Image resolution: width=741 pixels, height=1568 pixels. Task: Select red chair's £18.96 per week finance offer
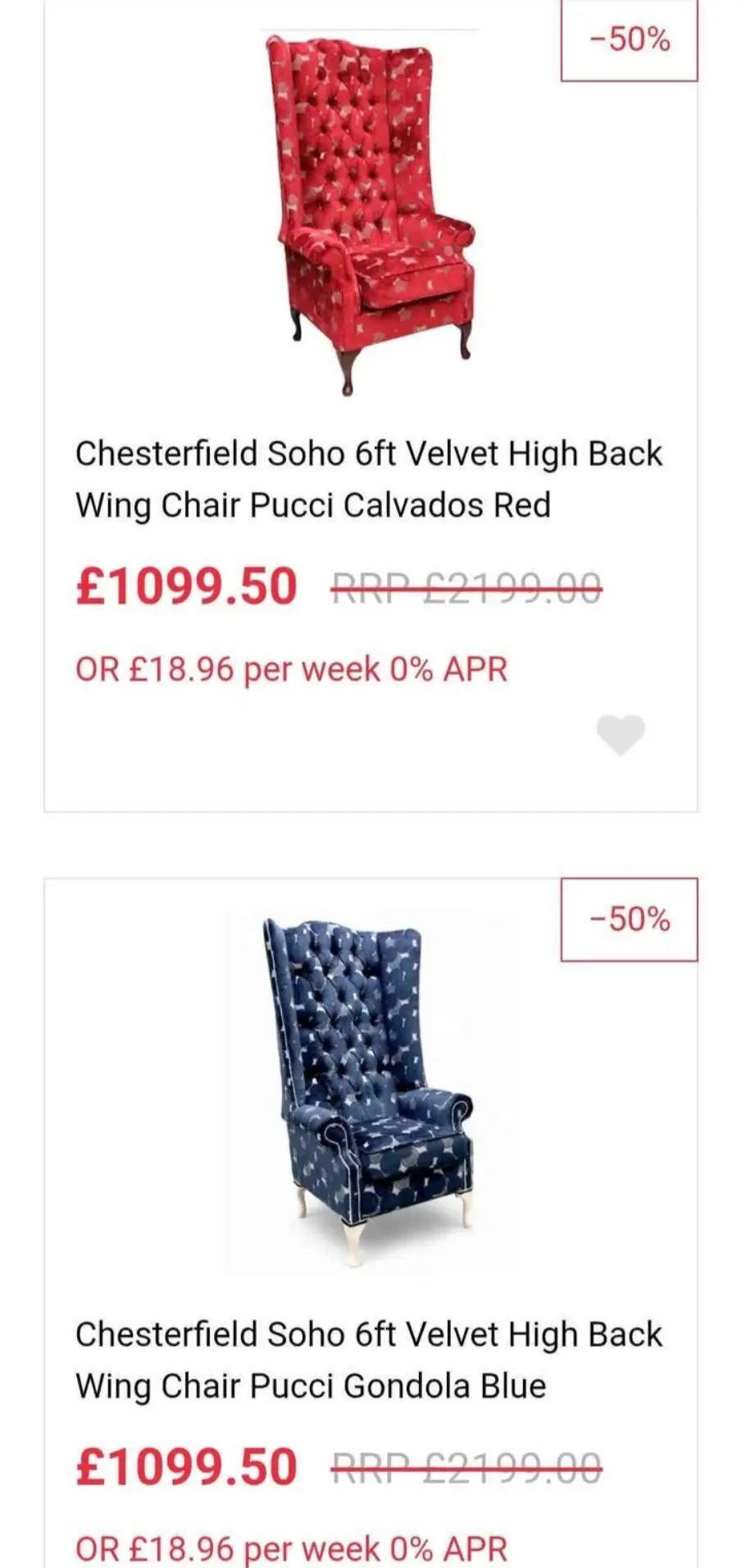[292, 670]
